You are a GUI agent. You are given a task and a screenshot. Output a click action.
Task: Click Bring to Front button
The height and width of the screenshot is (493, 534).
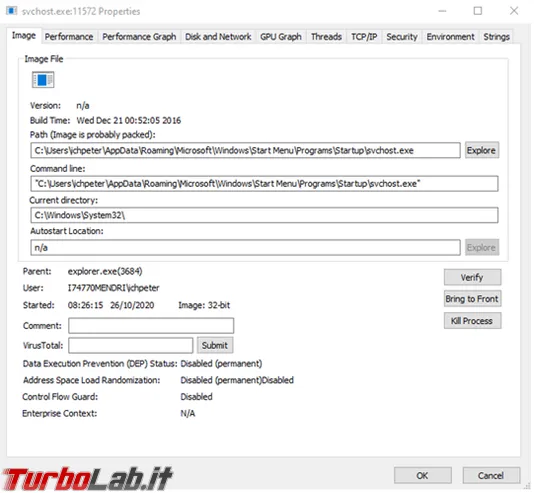tap(472, 299)
